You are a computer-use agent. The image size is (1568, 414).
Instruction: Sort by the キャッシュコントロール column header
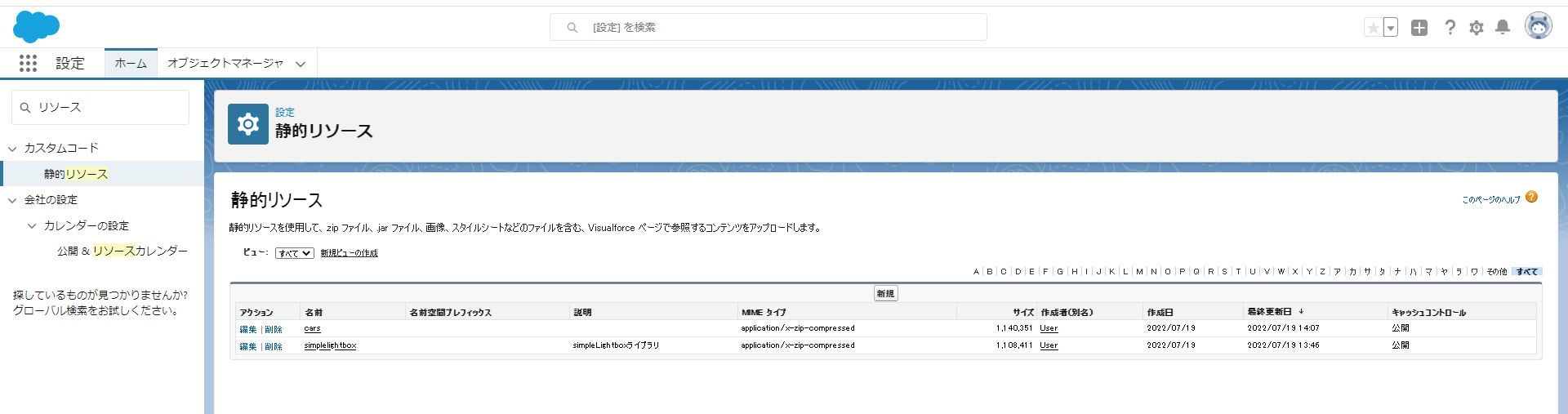(1429, 312)
